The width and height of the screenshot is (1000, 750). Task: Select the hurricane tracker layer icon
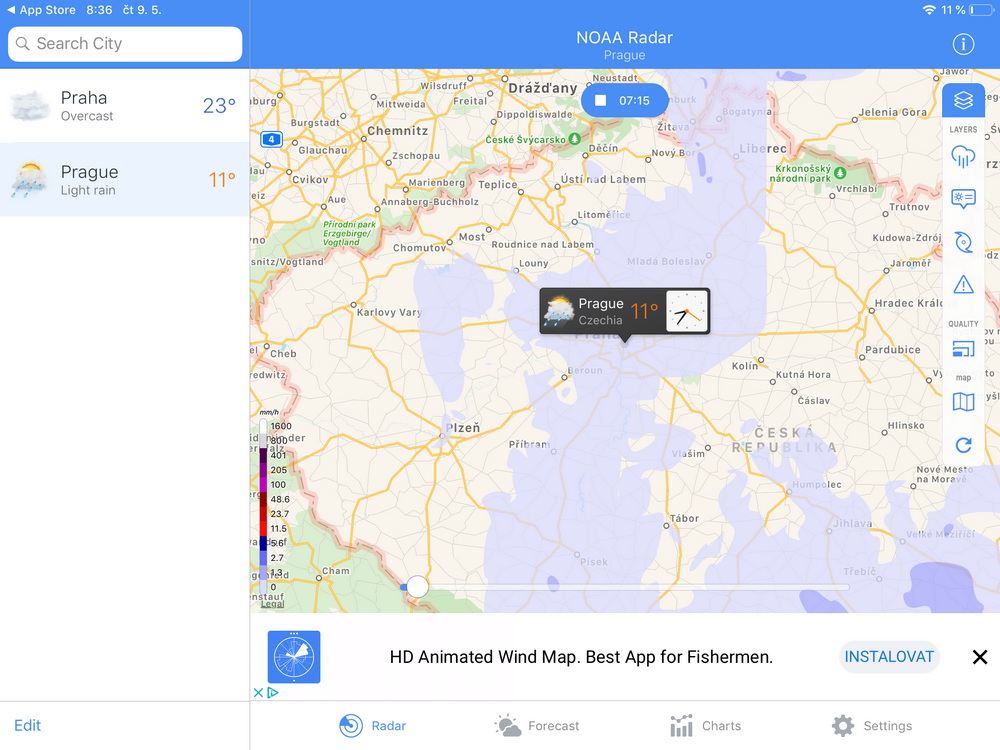click(963, 242)
